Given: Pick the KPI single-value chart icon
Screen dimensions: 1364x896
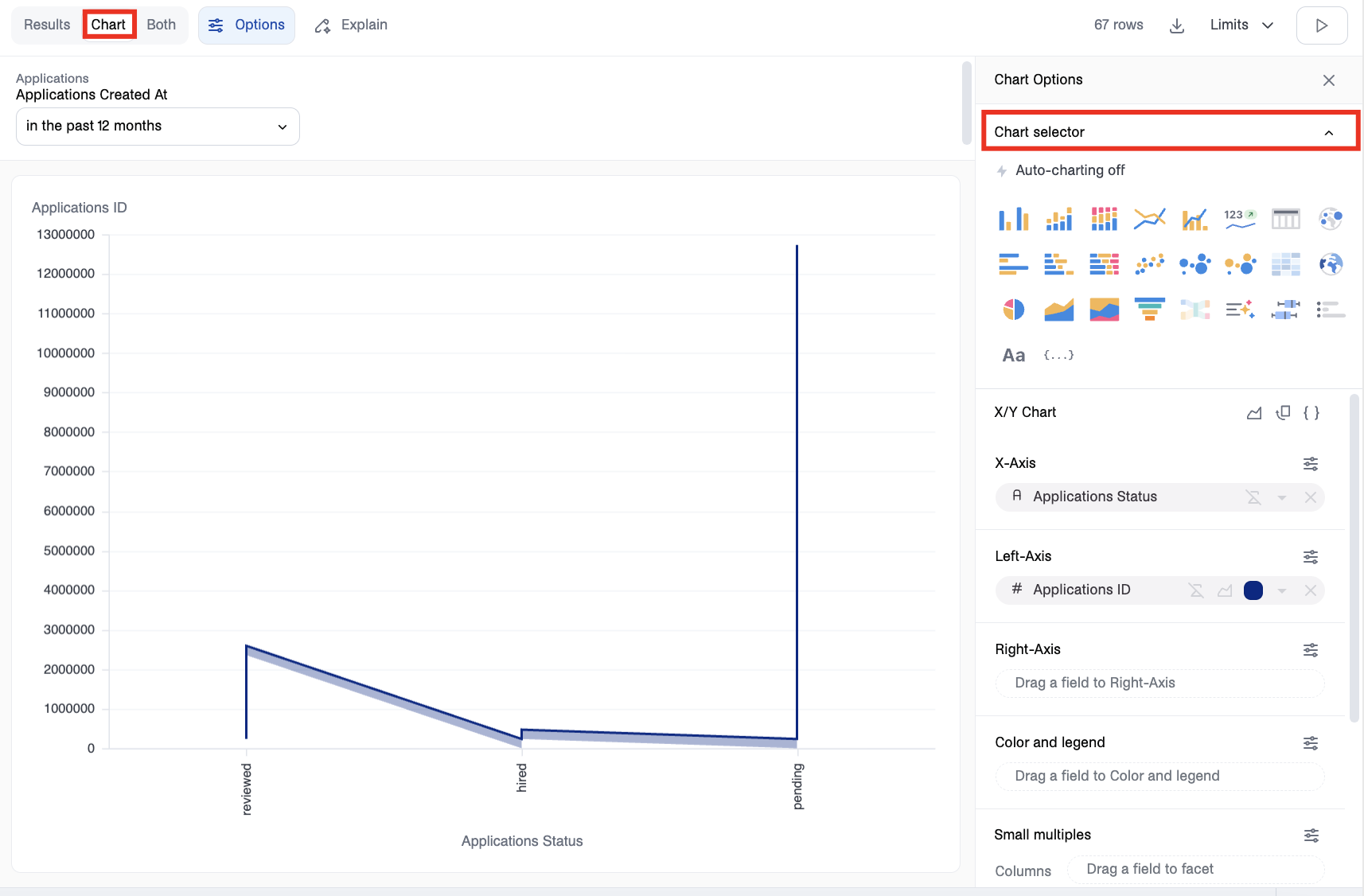Looking at the screenshot, I should (1240, 219).
